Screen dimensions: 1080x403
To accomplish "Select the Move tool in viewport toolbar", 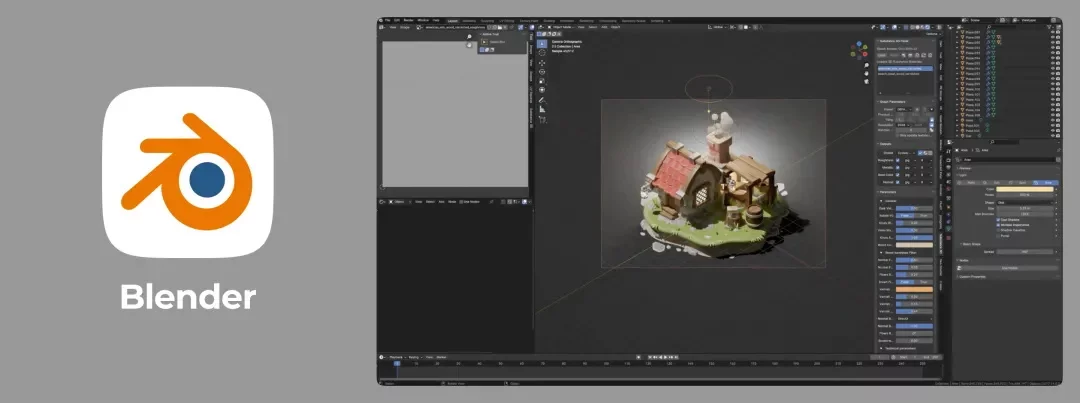I will (542, 63).
